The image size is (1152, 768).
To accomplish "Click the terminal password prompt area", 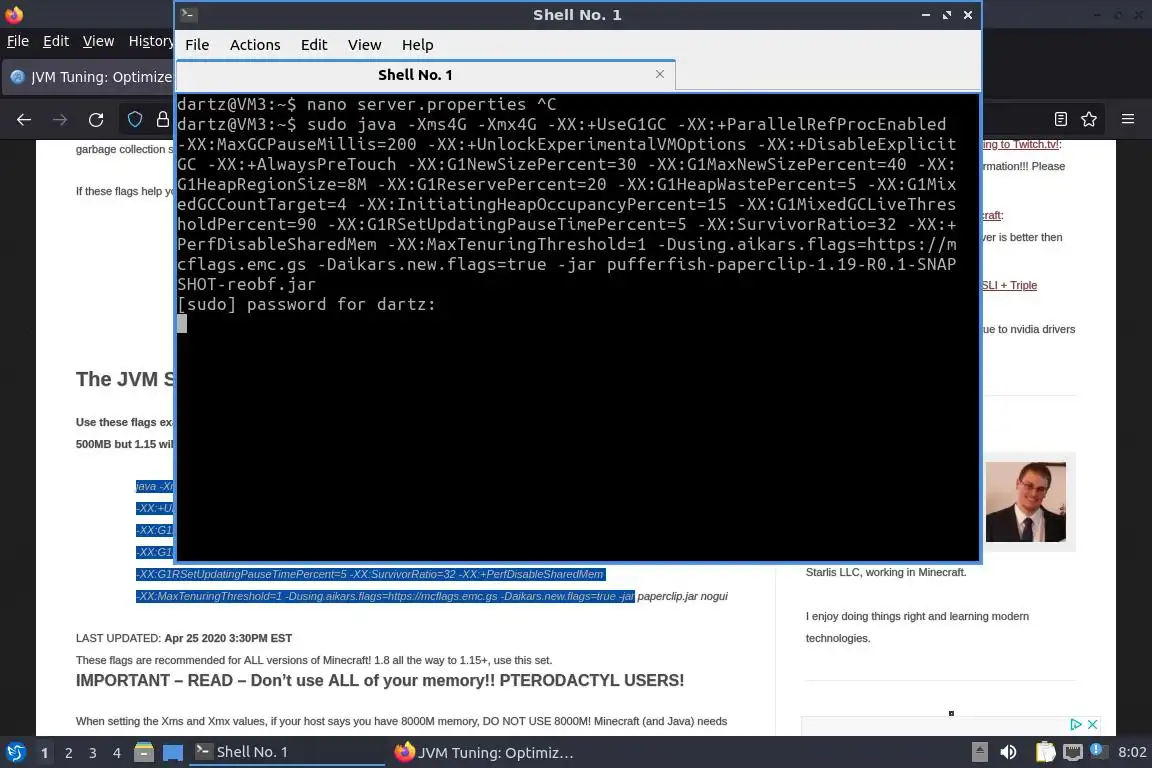I will pyautogui.click(x=306, y=304).
